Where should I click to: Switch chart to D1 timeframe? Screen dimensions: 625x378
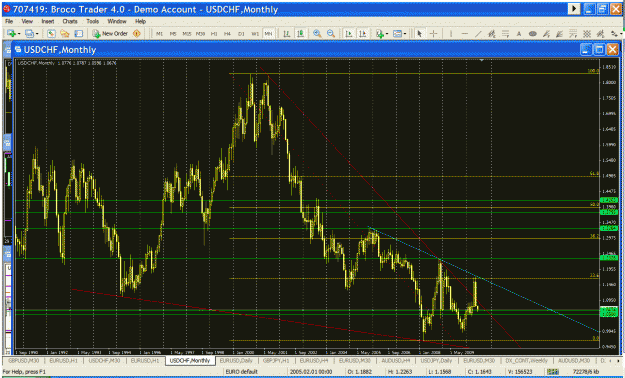coord(241,34)
